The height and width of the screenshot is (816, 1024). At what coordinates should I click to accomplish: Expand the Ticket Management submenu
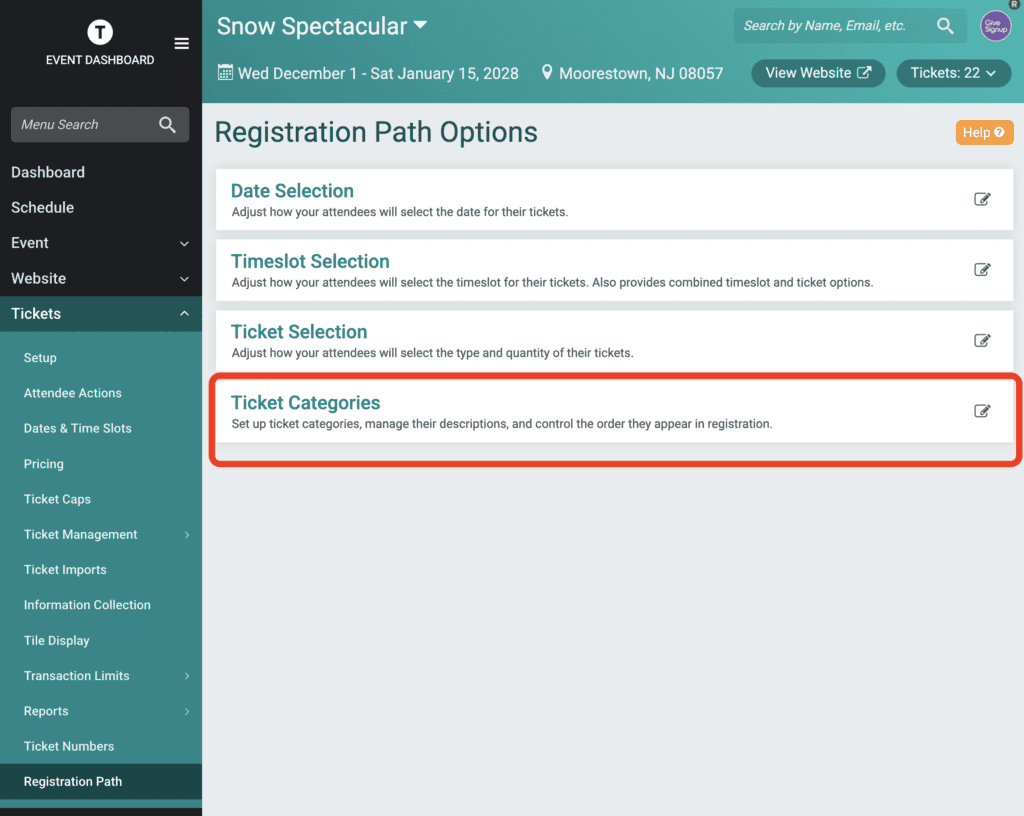101,535
